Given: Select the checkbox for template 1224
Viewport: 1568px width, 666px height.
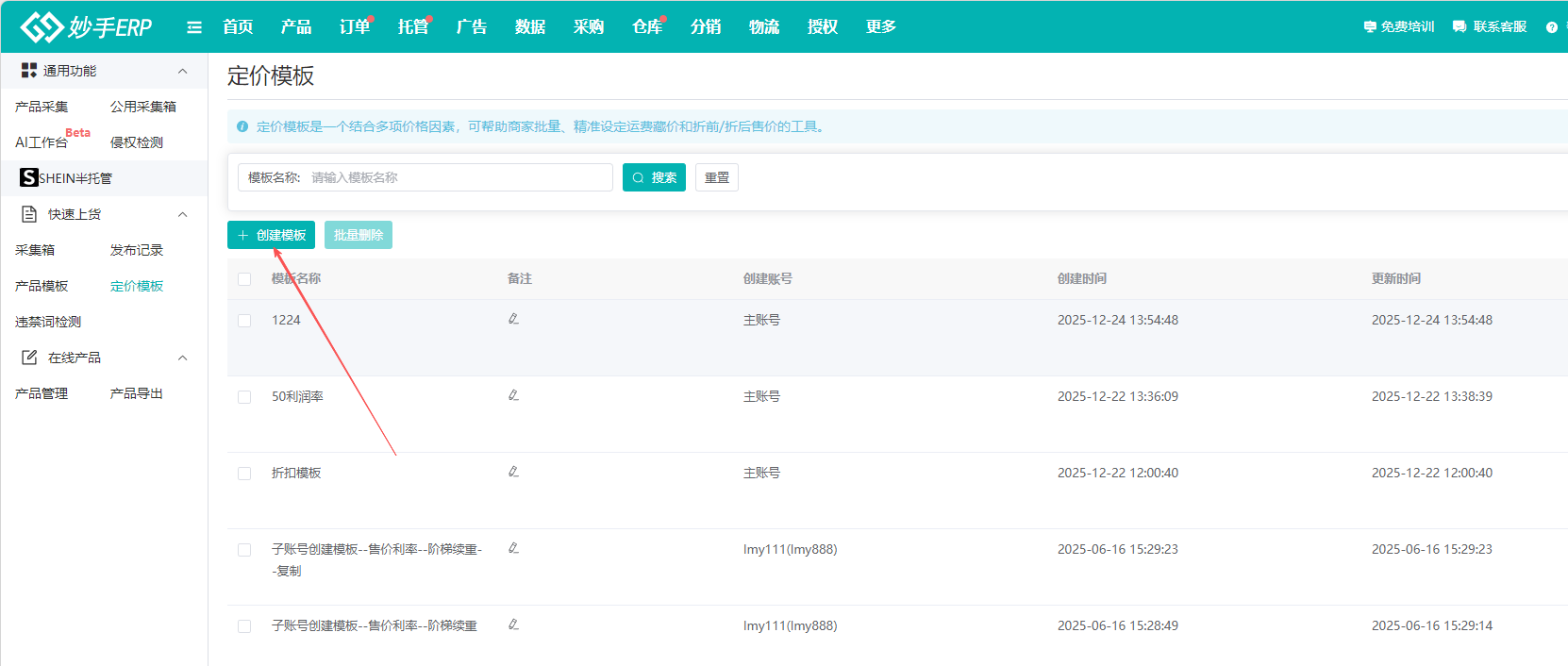Looking at the screenshot, I should tap(244, 321).
